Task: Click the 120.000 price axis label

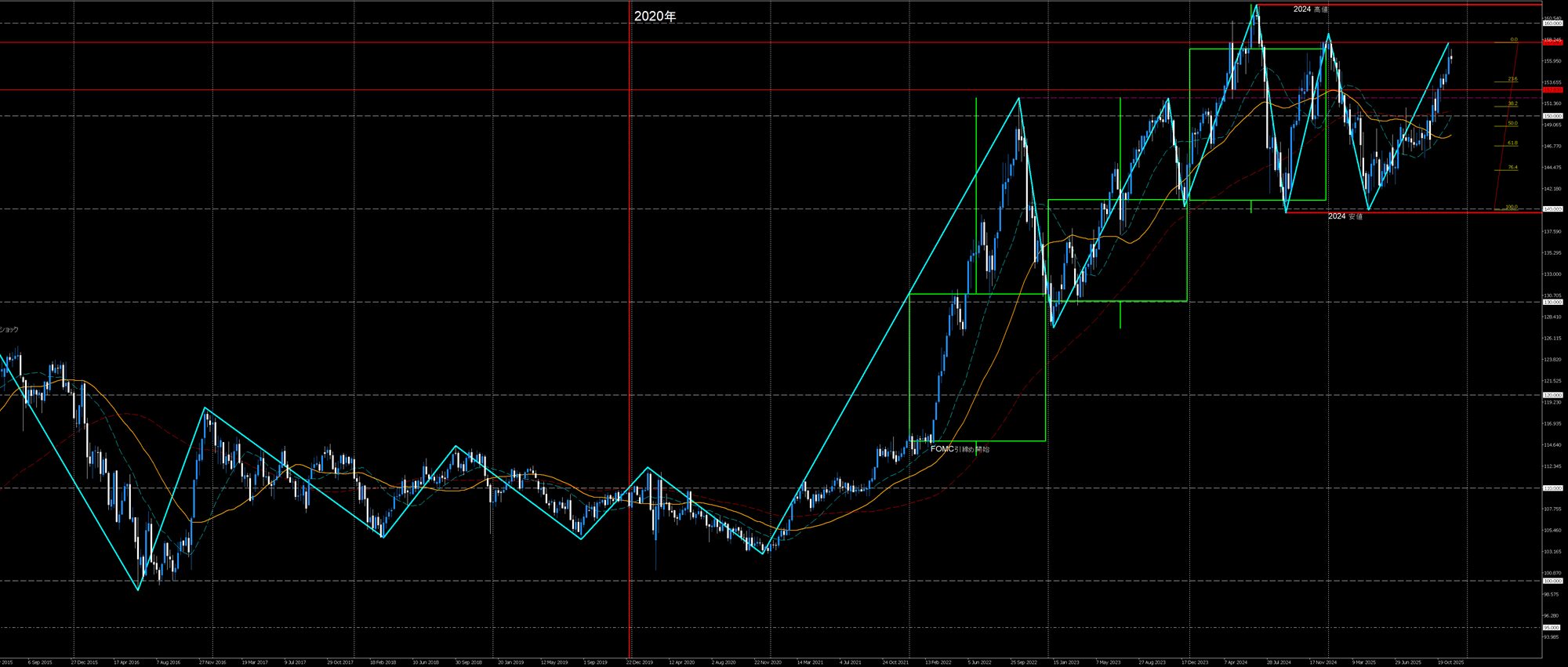Action: [1552, 395]
